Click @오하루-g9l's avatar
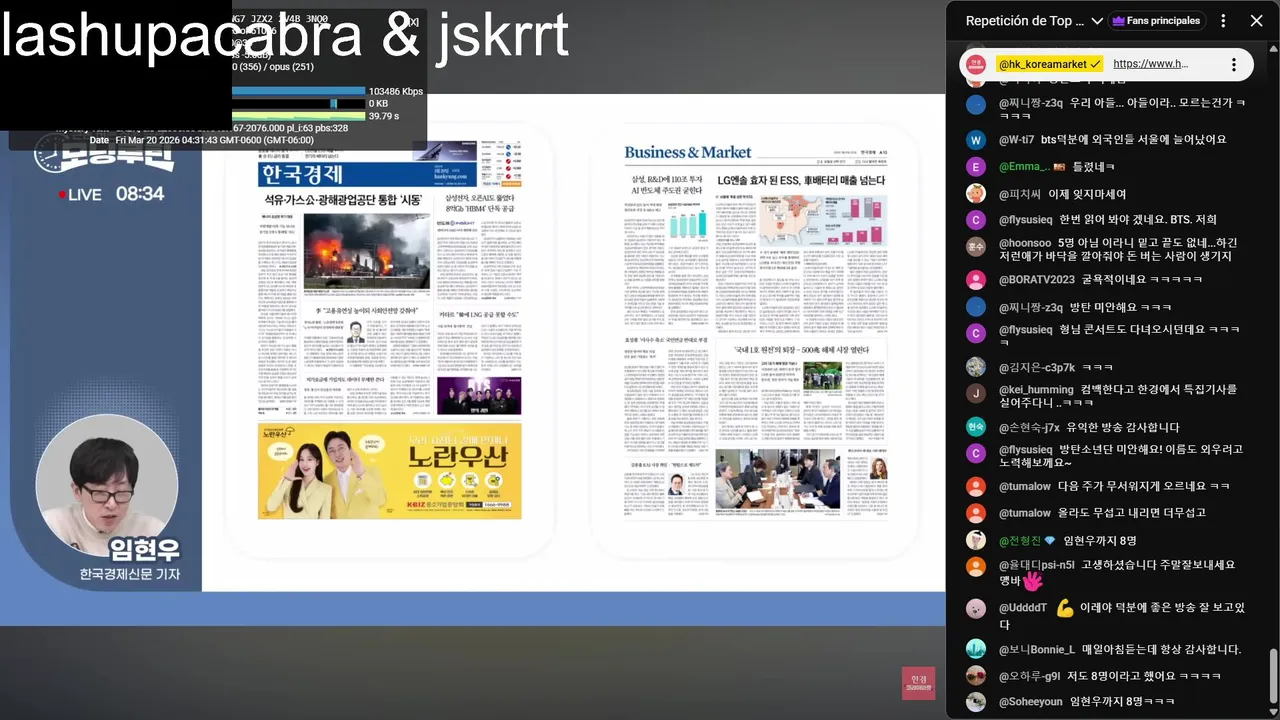Screen dimensions: 1280x720 pyautogui.click(x=976, y=676)
